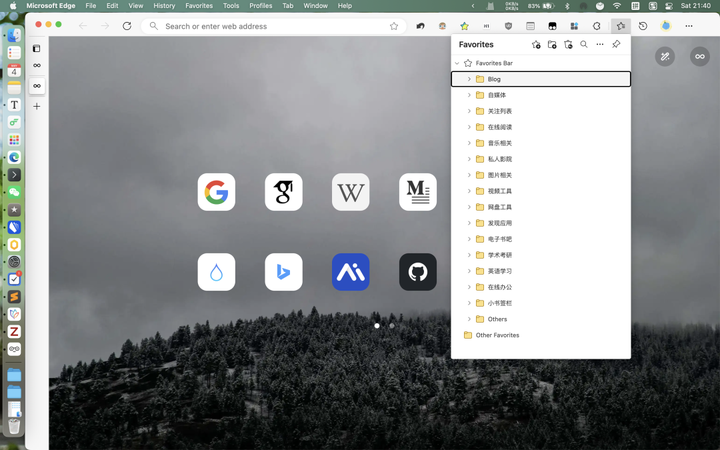
Task: Expand the 自媒体 folder chevron
Action: coord(469,95)
